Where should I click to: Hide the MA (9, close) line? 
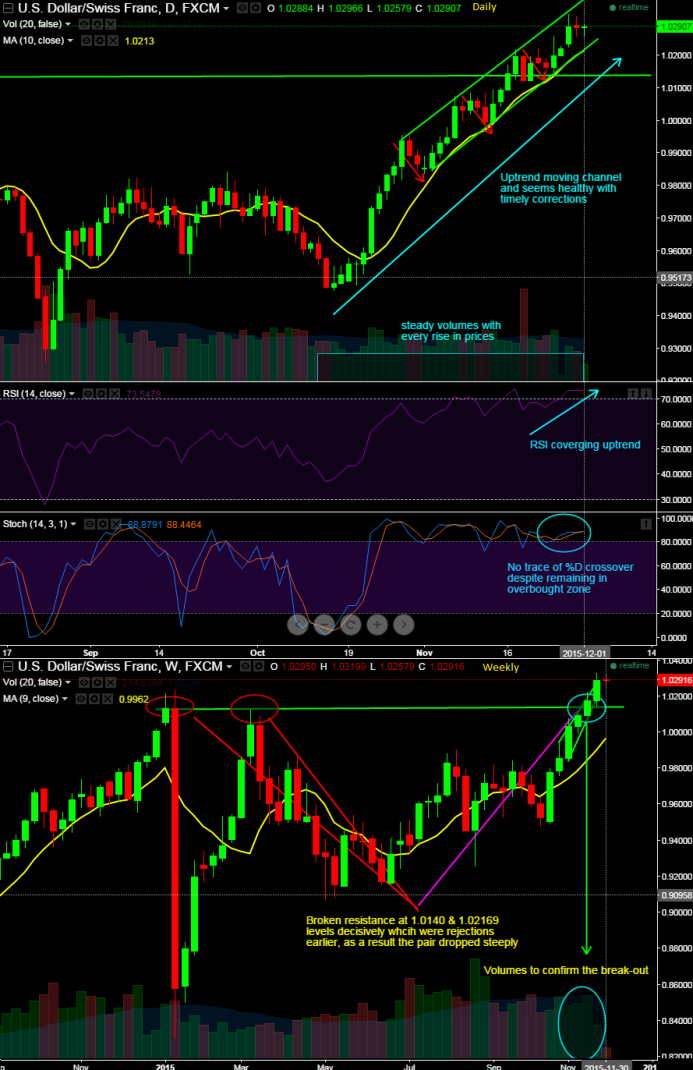81,699
